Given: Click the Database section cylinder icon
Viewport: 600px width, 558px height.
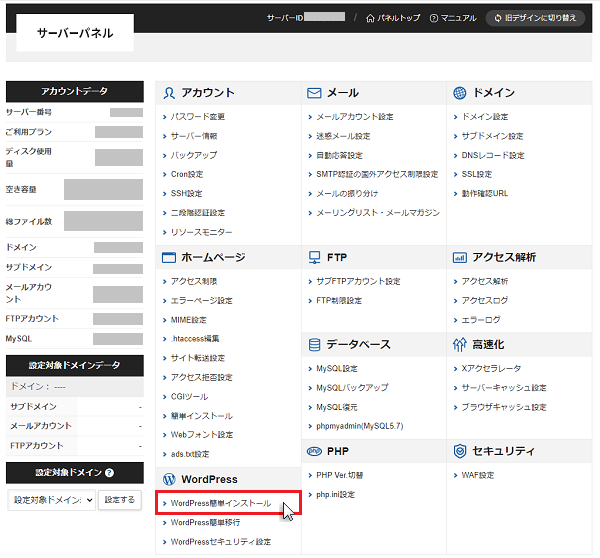Looking at the screenshot, I should tap(314, 344).
